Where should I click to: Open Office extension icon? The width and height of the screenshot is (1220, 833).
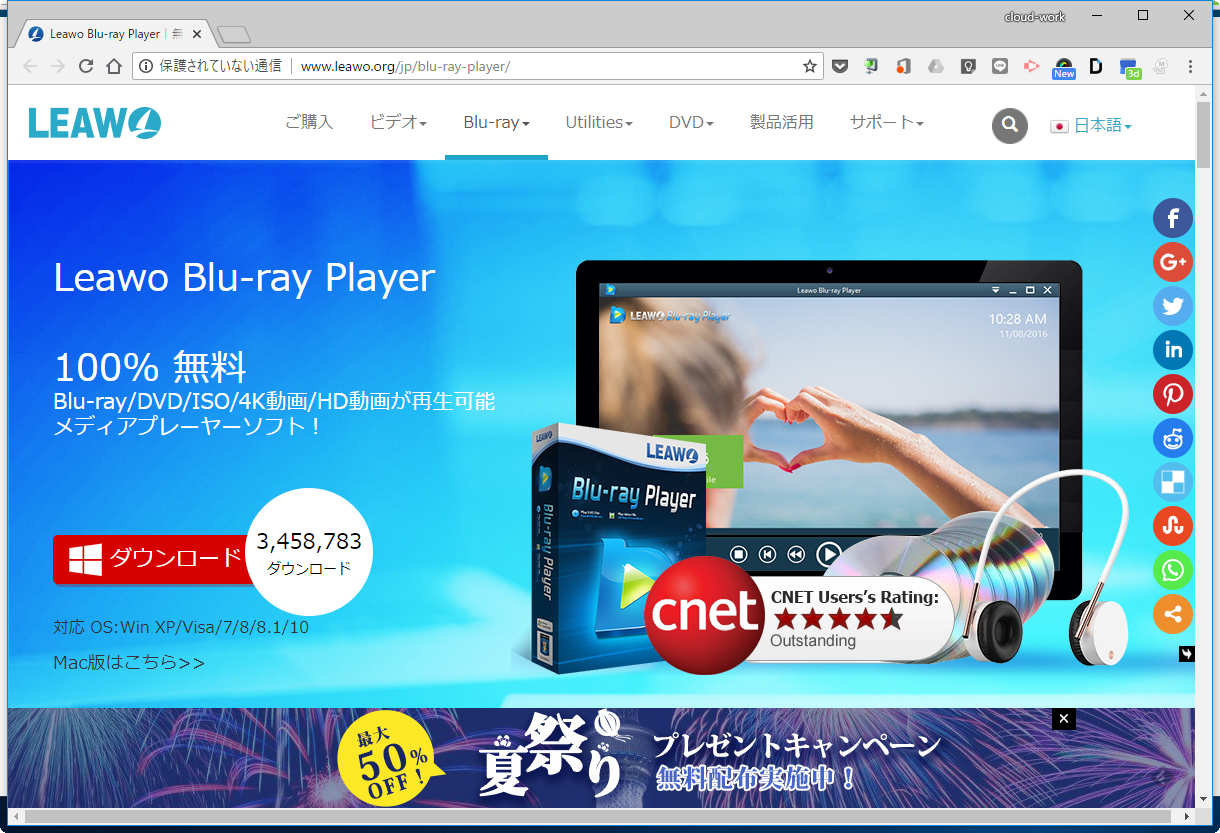903,66
